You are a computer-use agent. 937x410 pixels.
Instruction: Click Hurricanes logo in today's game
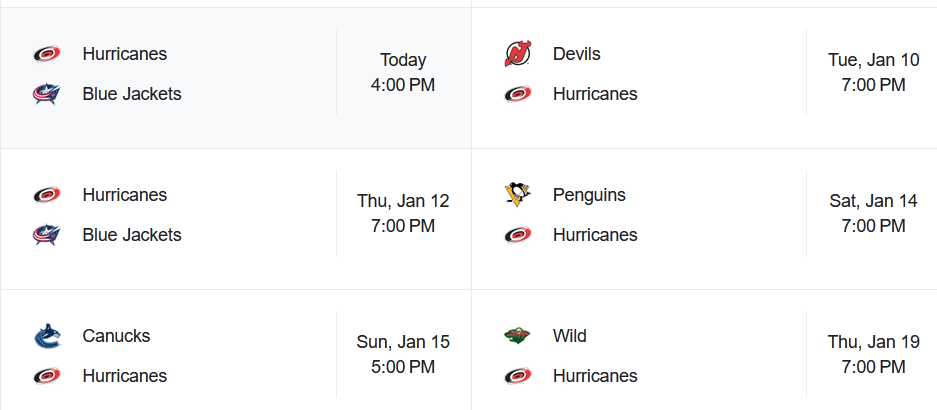[47, 54]
